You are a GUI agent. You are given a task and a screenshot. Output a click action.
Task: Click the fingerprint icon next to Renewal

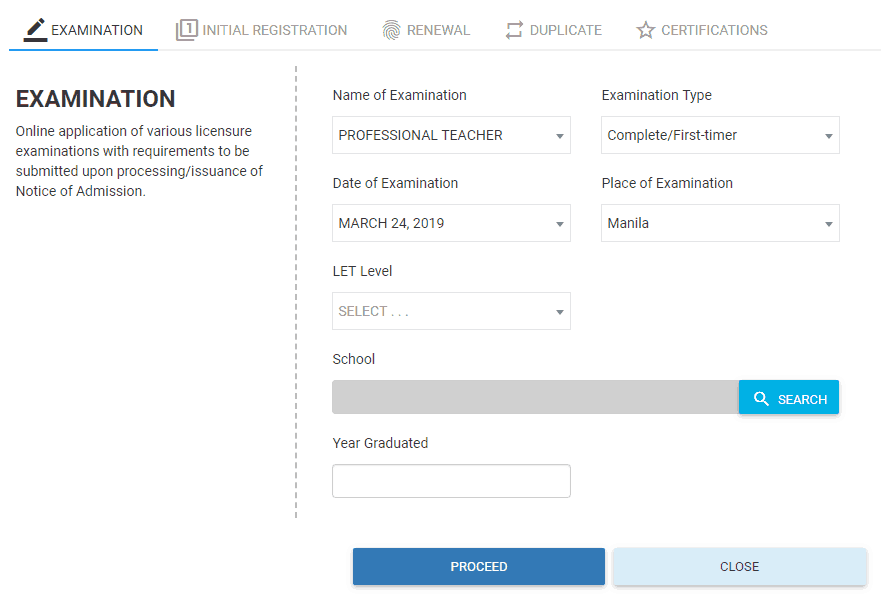tap(390, 29)
